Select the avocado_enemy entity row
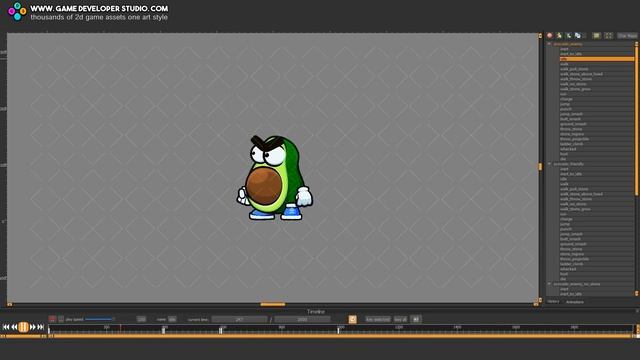Viewport: 640px width, 360px height. tap(594, 44)
